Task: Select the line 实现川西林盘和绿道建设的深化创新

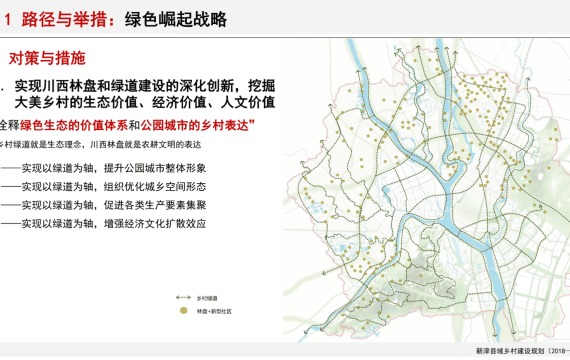Action: tap(124, 86)
